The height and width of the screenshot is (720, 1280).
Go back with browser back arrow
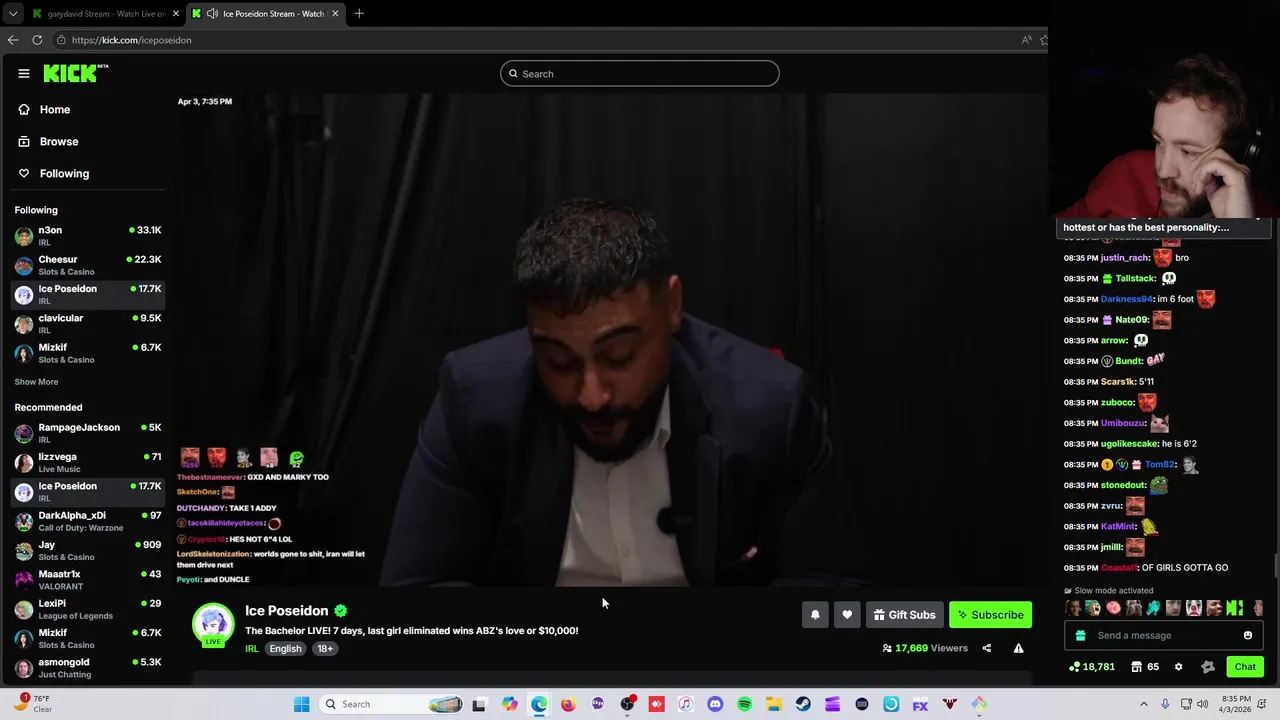tap(13, 40)
